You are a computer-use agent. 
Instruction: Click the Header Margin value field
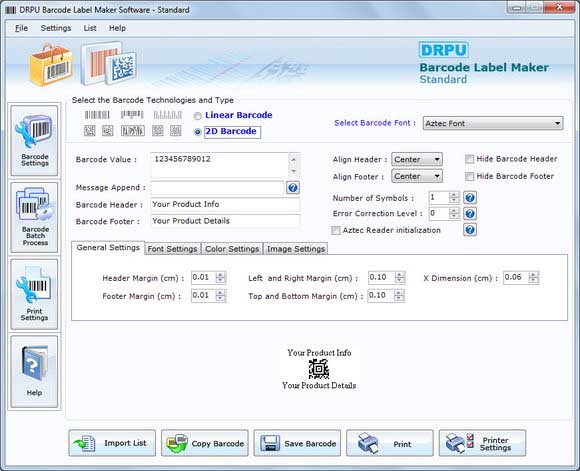[203, 277]
